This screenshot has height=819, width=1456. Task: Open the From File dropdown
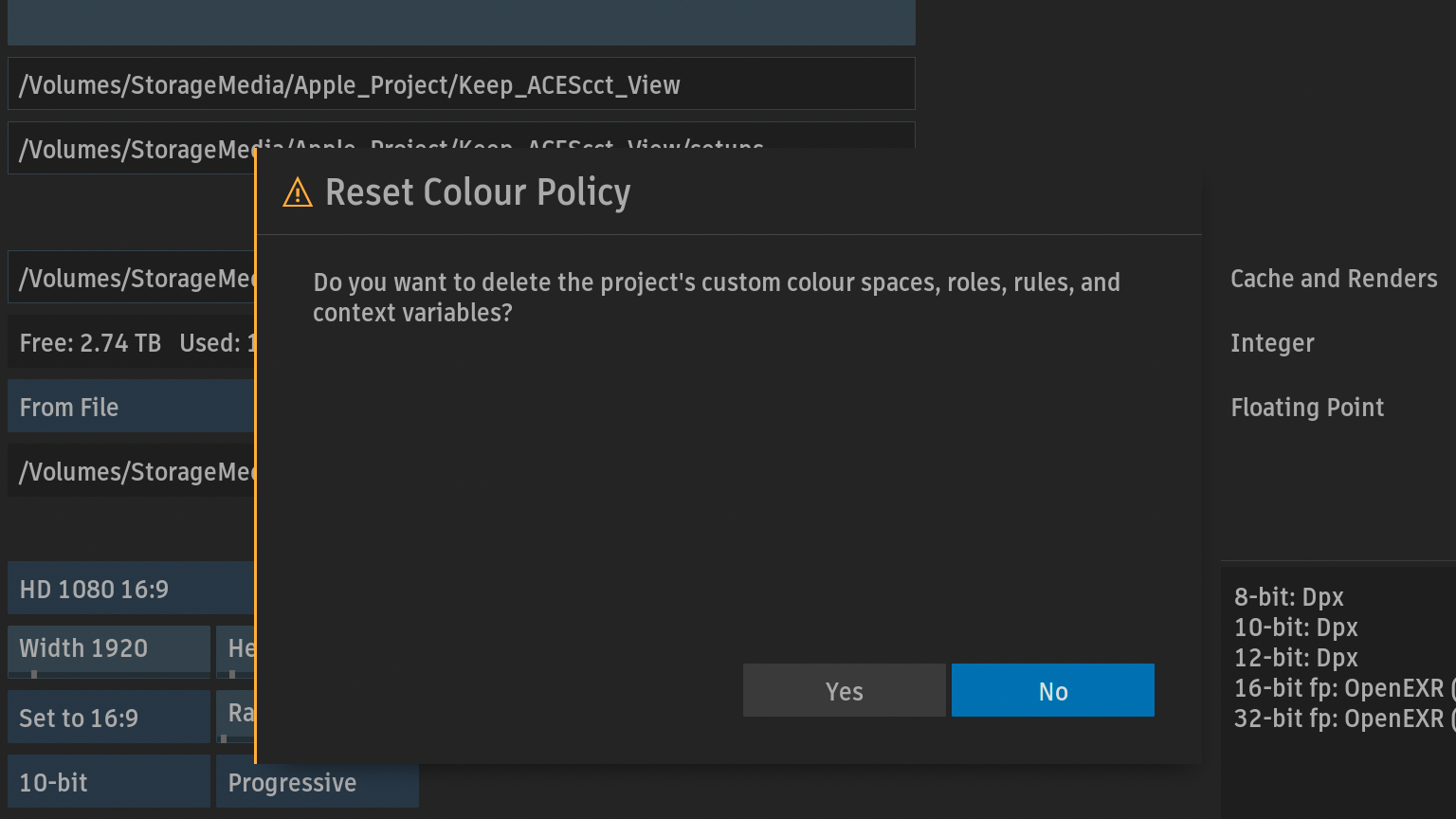[131, 407]
